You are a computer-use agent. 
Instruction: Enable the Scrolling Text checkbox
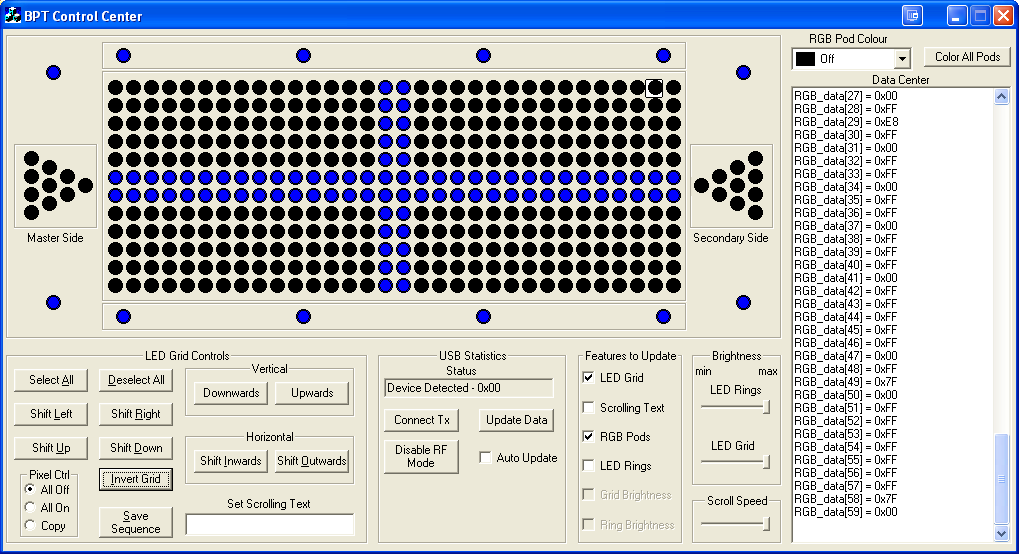589,408
